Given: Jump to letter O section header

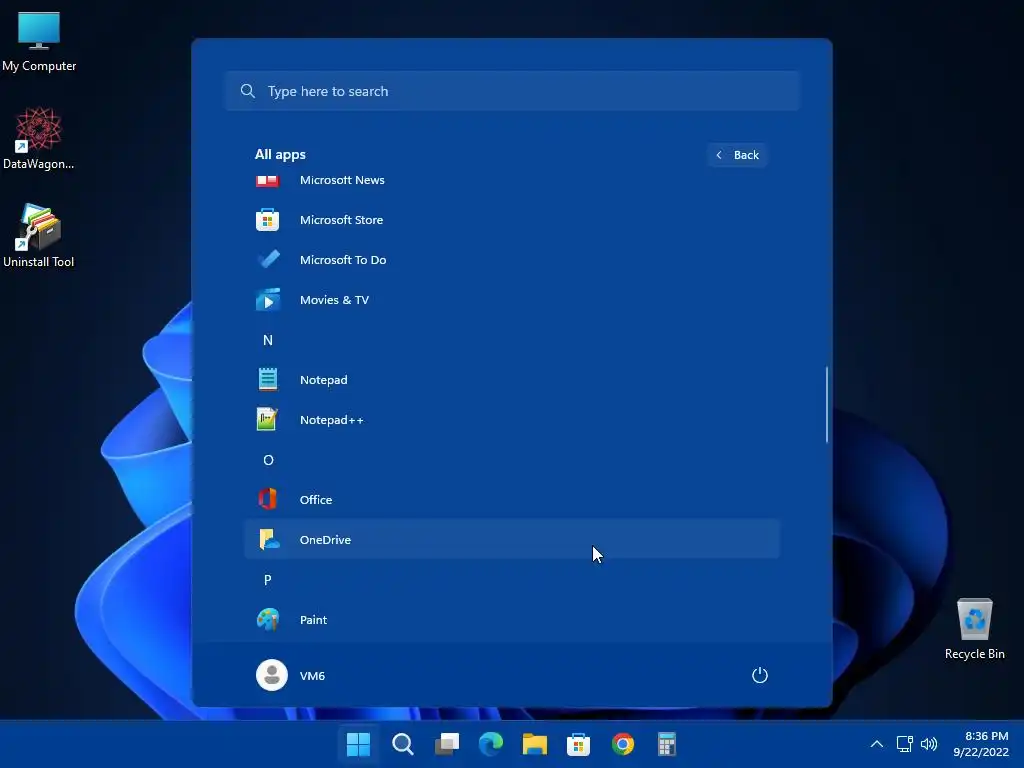Looking at the screenshot, I should [268, 460].
